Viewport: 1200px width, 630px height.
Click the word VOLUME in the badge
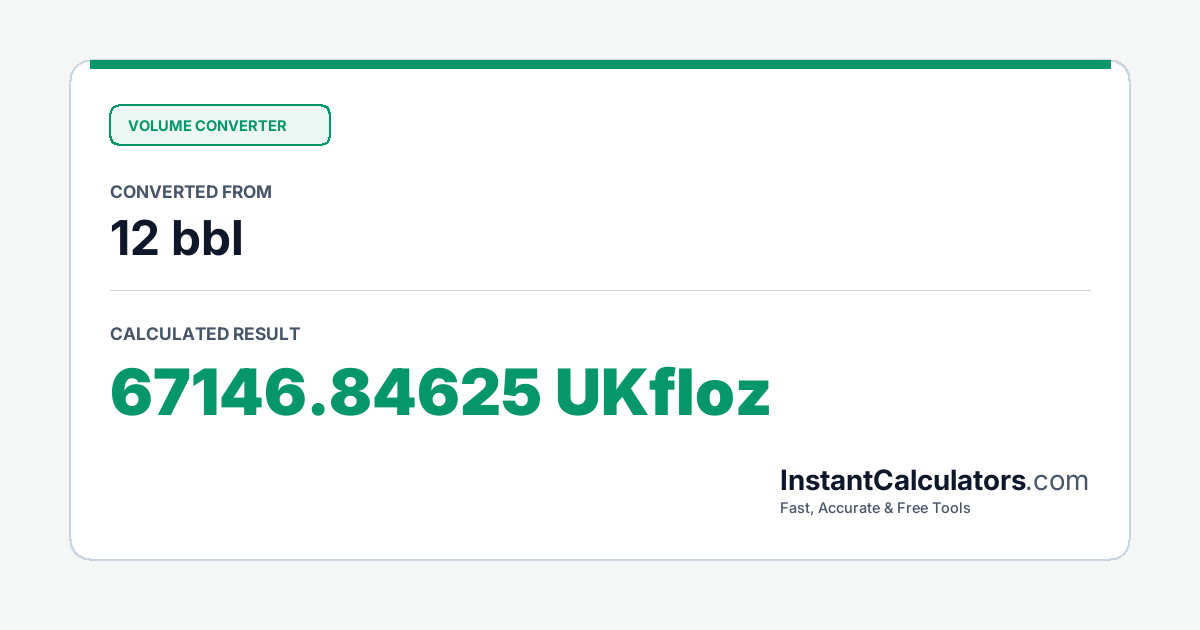tap(159, 126)
